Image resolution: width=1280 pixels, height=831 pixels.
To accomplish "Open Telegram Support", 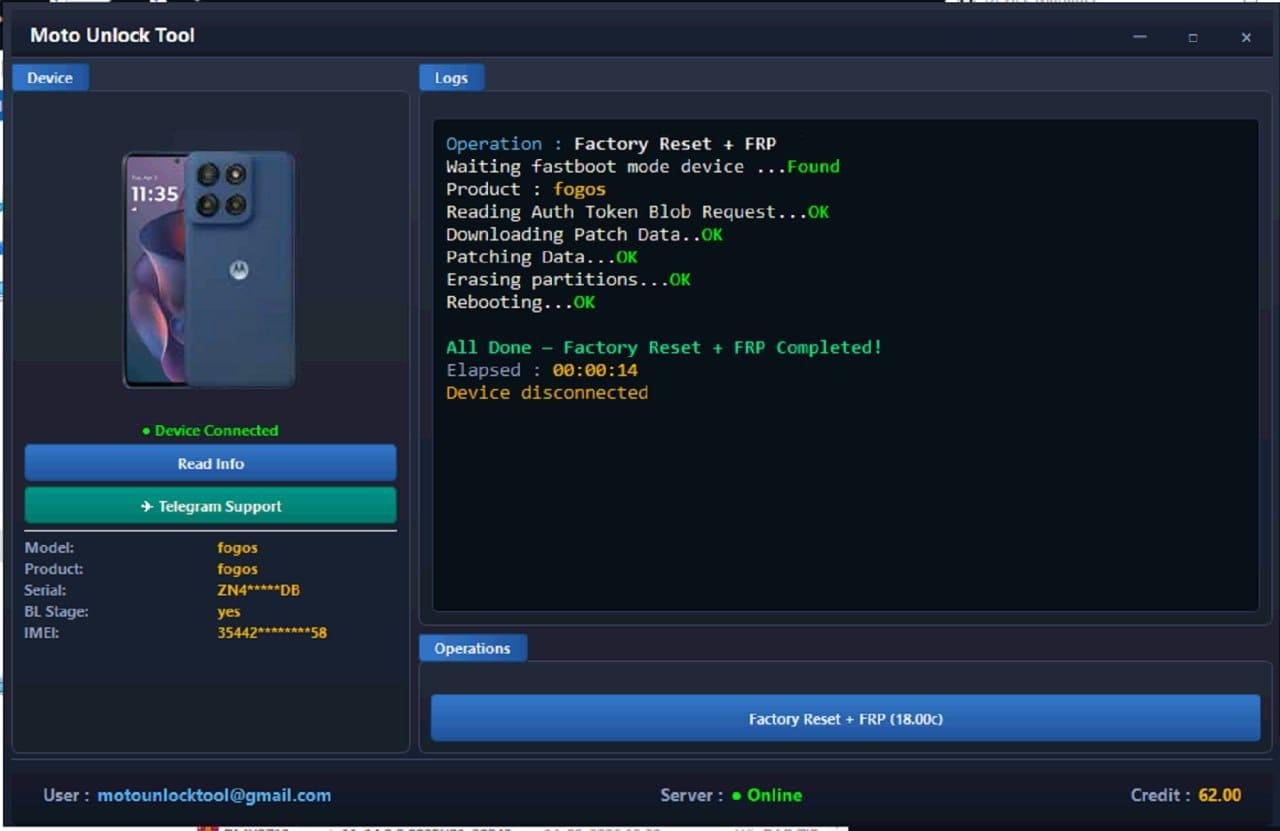I will 211,506.
